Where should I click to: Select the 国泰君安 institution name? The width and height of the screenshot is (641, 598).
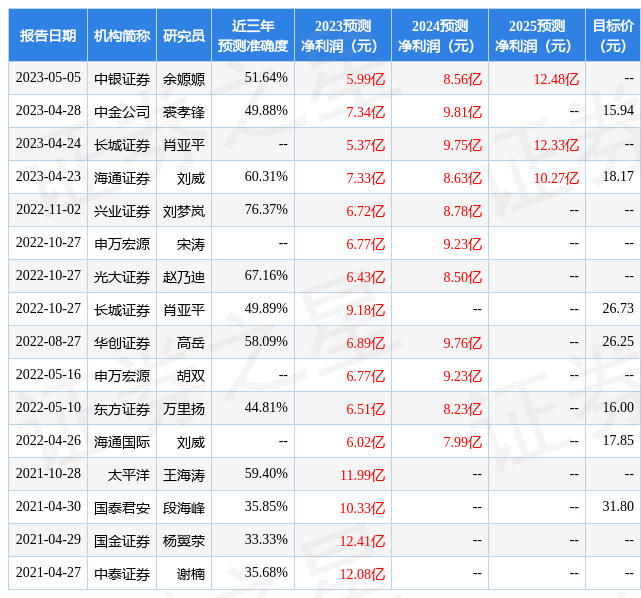[121, 507]
